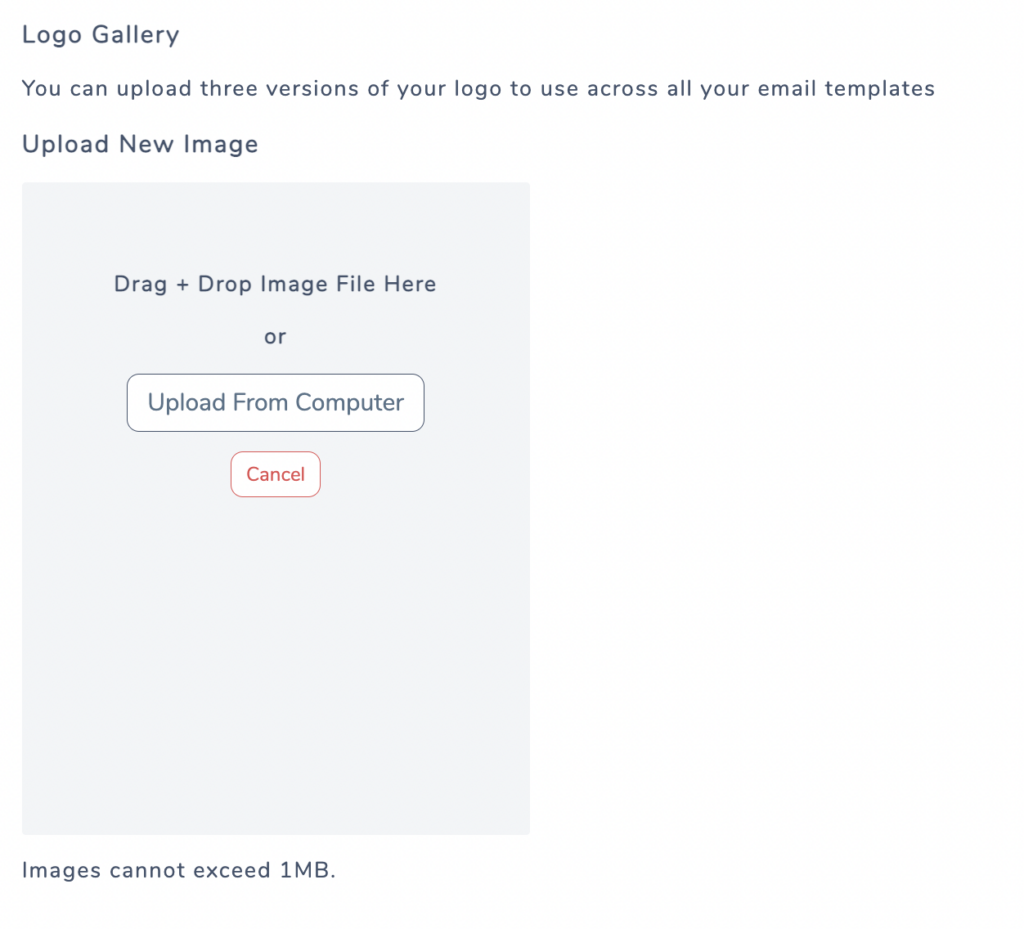Click the logo upload description sentence
This screenshot has width=1024, height=929.
point(478,88)
